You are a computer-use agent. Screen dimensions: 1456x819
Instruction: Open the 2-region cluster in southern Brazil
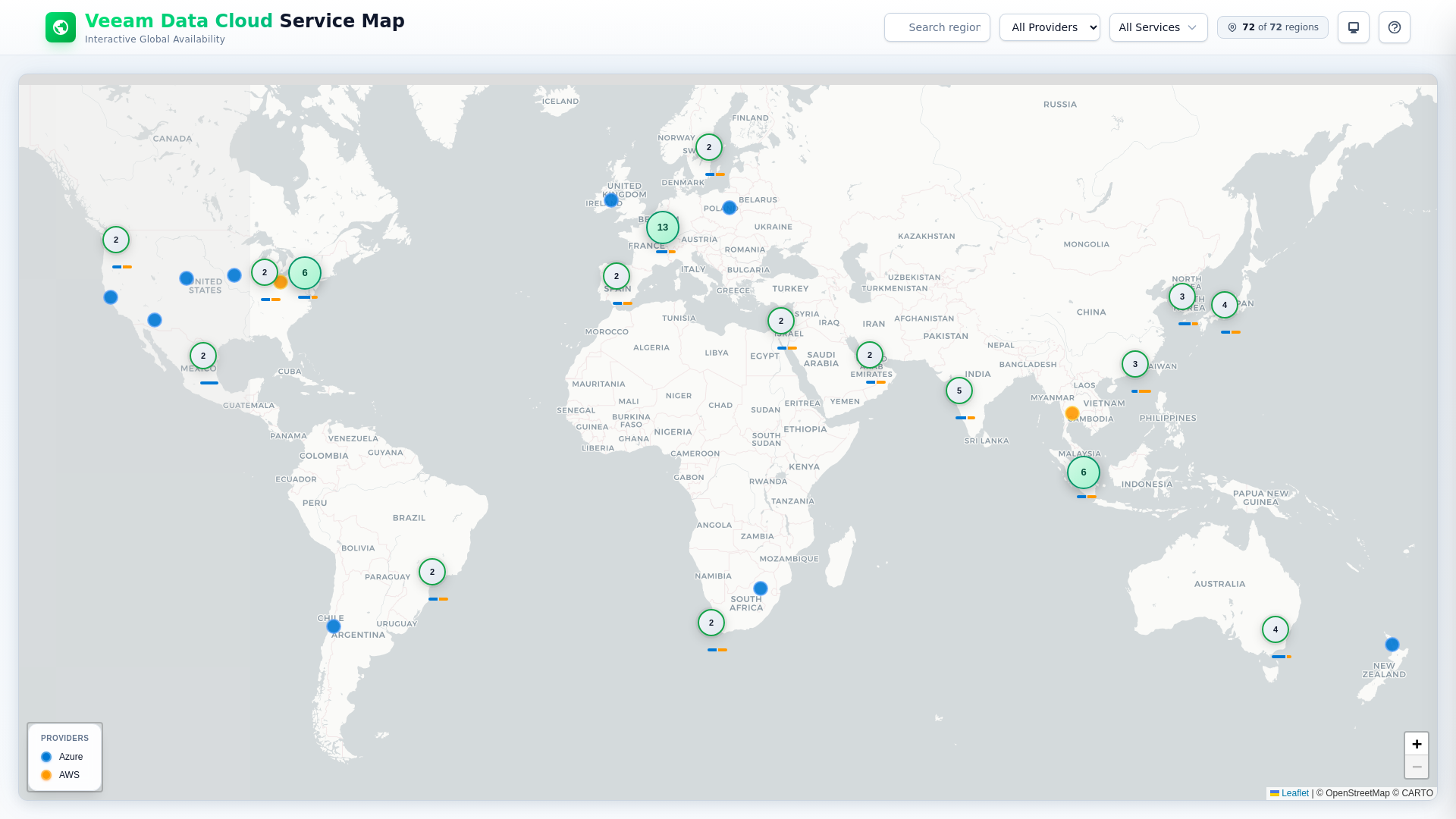point(432,572)
